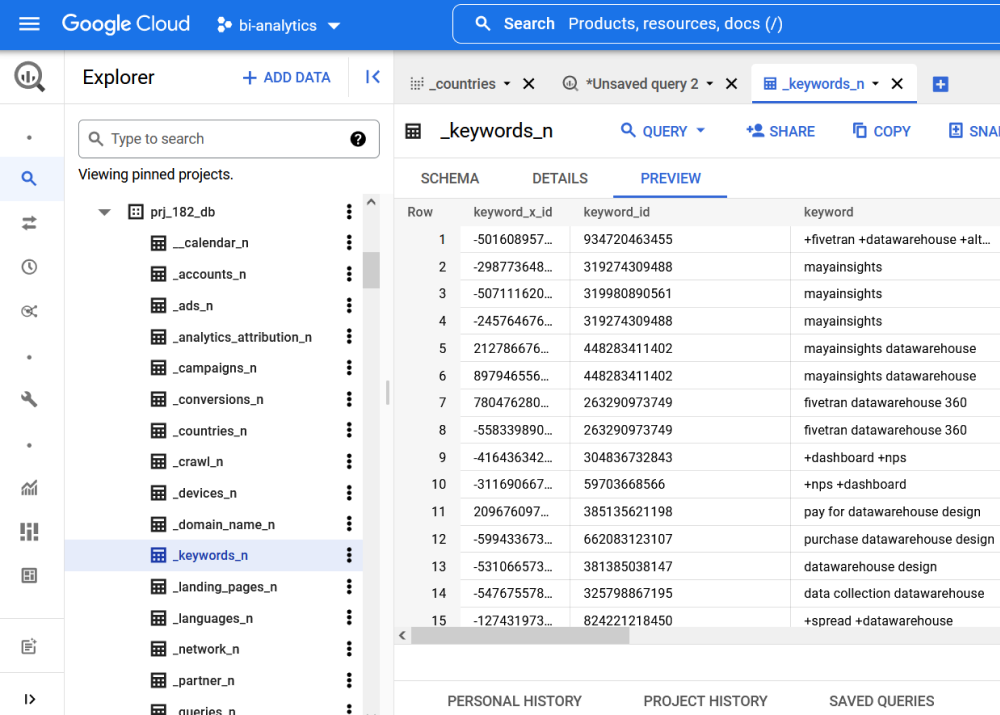Close the _countries tab
1000x715 pixels.
coord(529,84)
